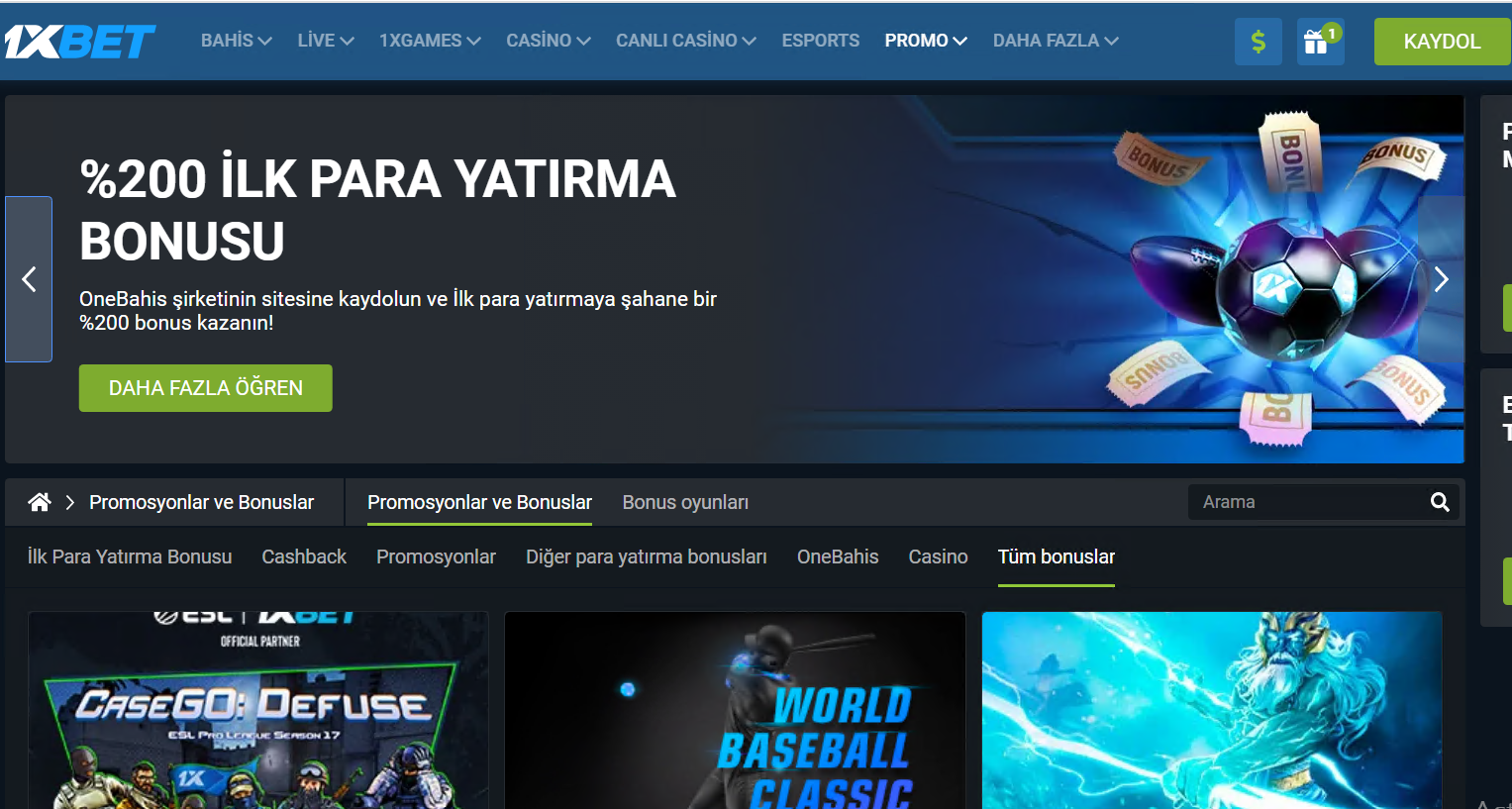Expand the LİVE dropdown menu
Image resolution: width=1512 pixels, height=809 pixels.
coord(326,41)
